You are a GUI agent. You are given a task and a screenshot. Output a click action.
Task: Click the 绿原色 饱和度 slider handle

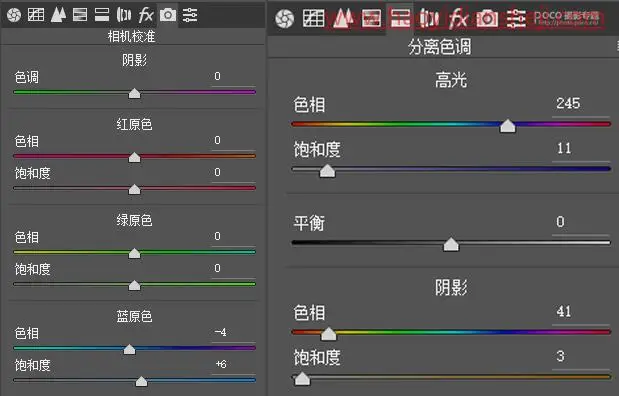135,285
